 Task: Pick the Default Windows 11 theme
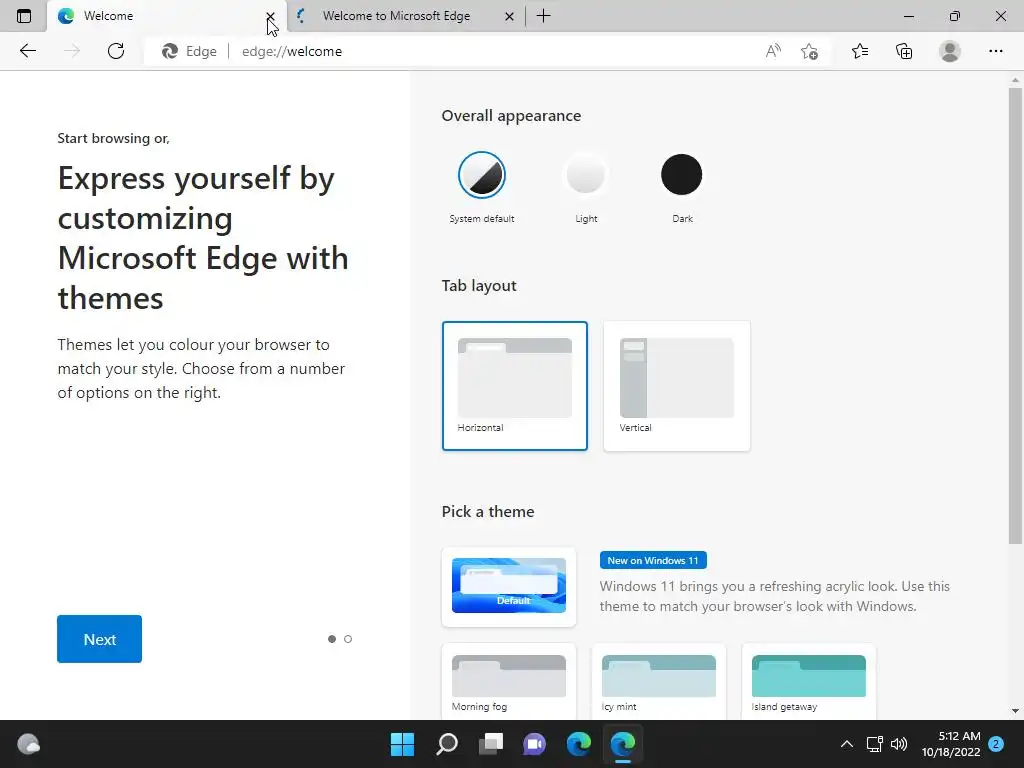509,586
